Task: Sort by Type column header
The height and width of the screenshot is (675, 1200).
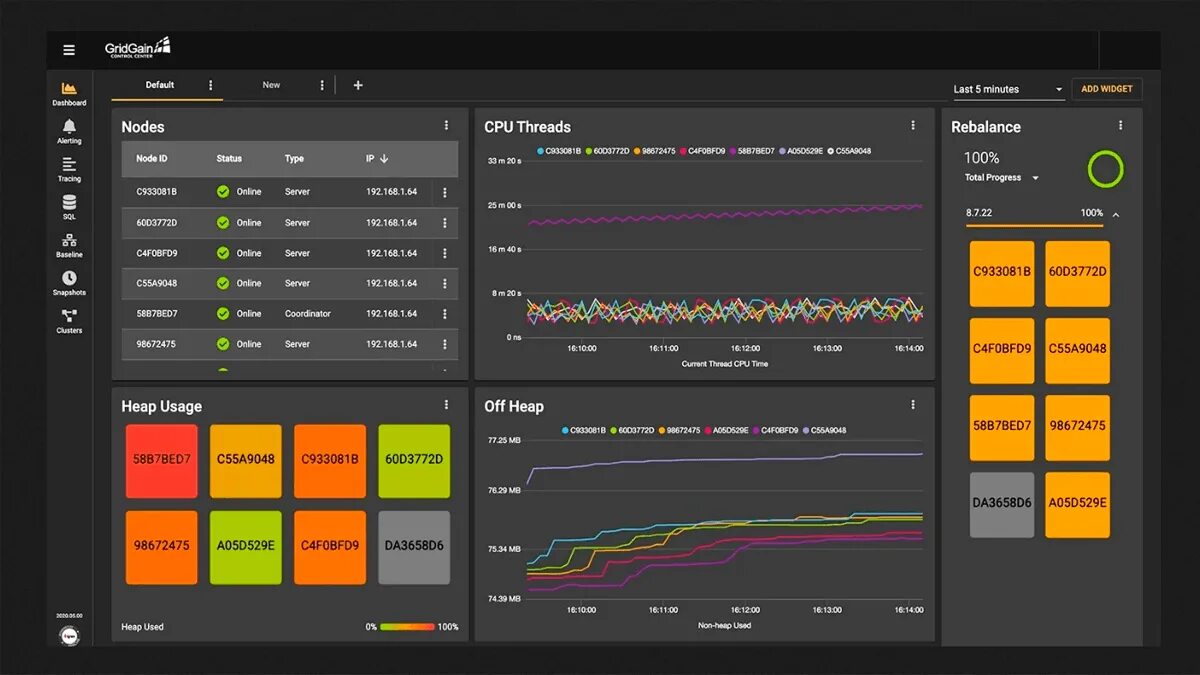Action: (x=294, y=159)
